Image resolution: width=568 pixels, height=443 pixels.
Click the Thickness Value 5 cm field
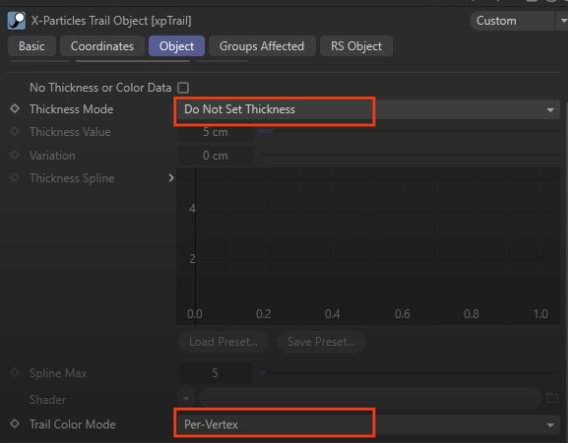point(216,132)
